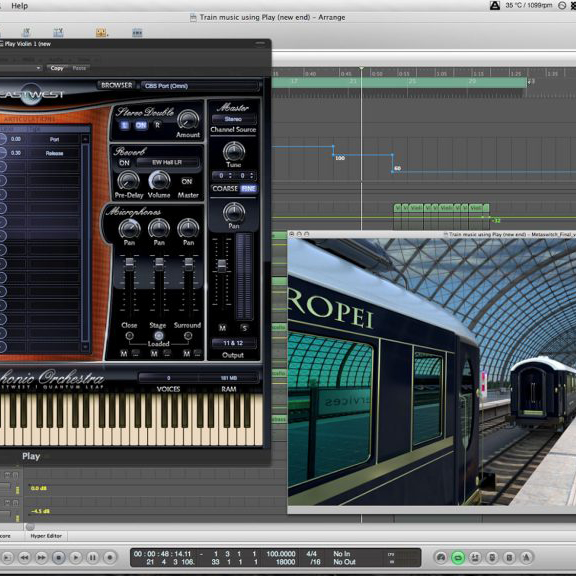The image size is (576, 576).
Task: Click the third-from-right transport mode button
Action: tap(492, 558)
